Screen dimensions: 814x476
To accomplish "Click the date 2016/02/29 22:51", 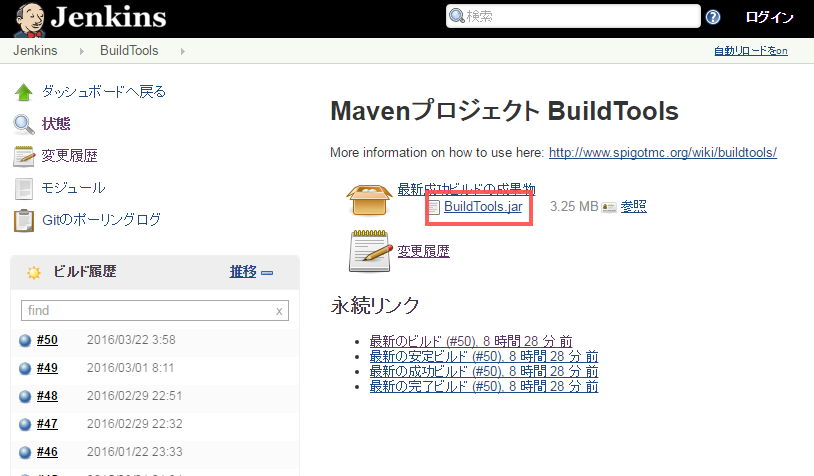I will tap(134, 396).
